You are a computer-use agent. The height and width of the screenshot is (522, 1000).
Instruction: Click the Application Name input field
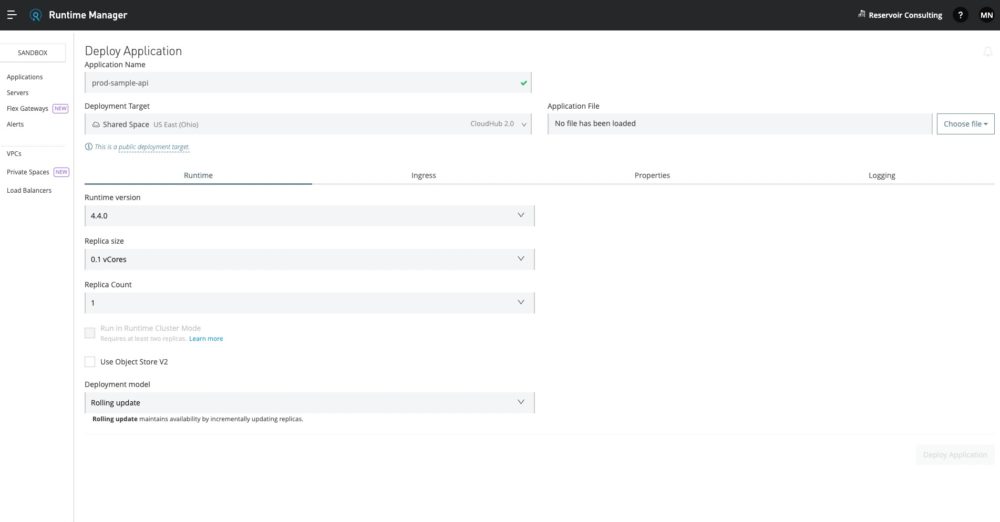(x=308, y=83)
